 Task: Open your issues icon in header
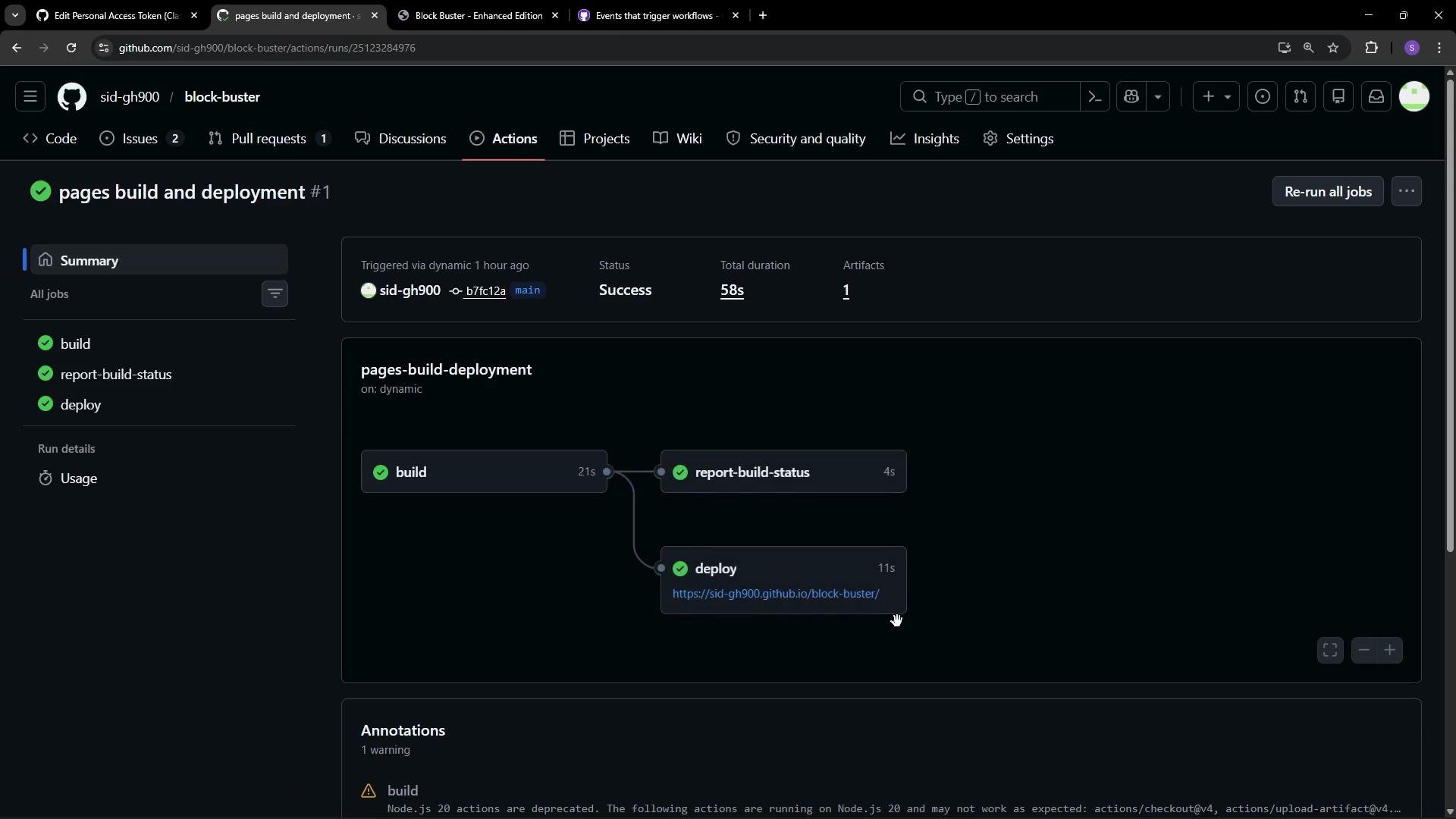[x=1263, y=97]
